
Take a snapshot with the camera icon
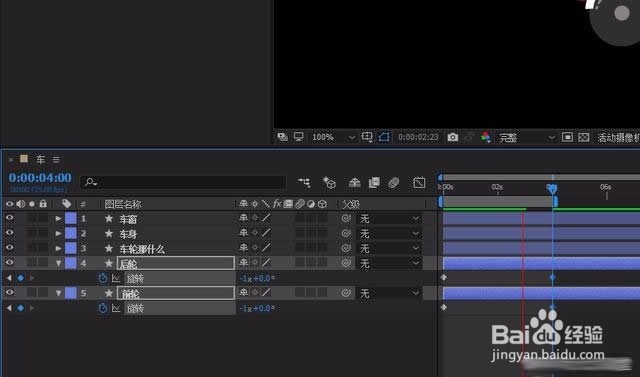coord(453,137)
